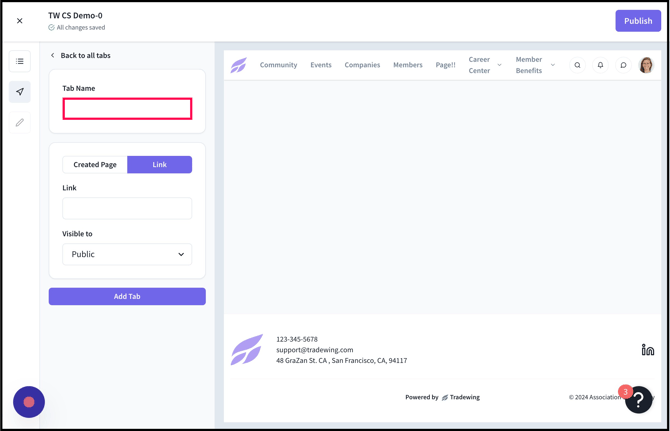The image size is (670, 431).
Task: Click the LinkedIn icon in footer
Action: click(x=647, y=350)
